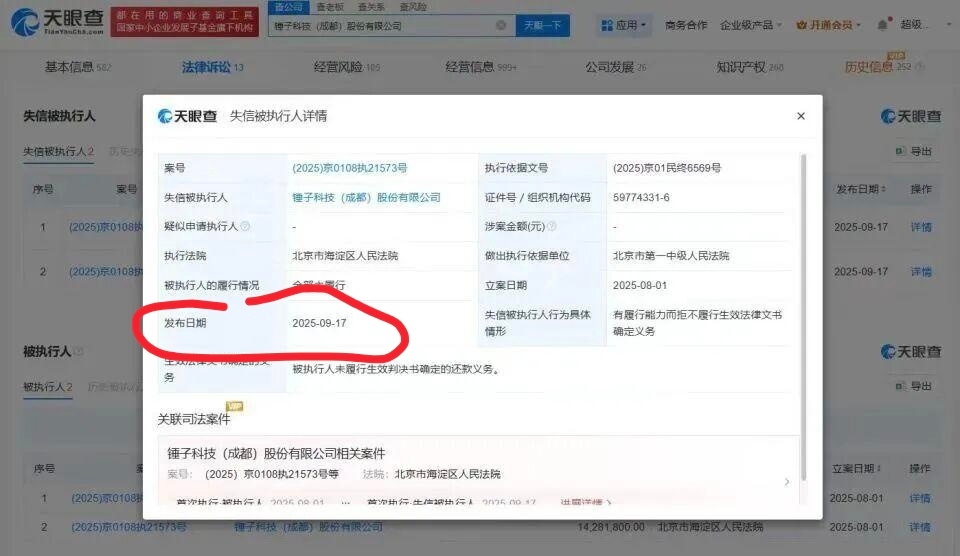Click amount 14,281,800.00 in background table

[611, 527]
